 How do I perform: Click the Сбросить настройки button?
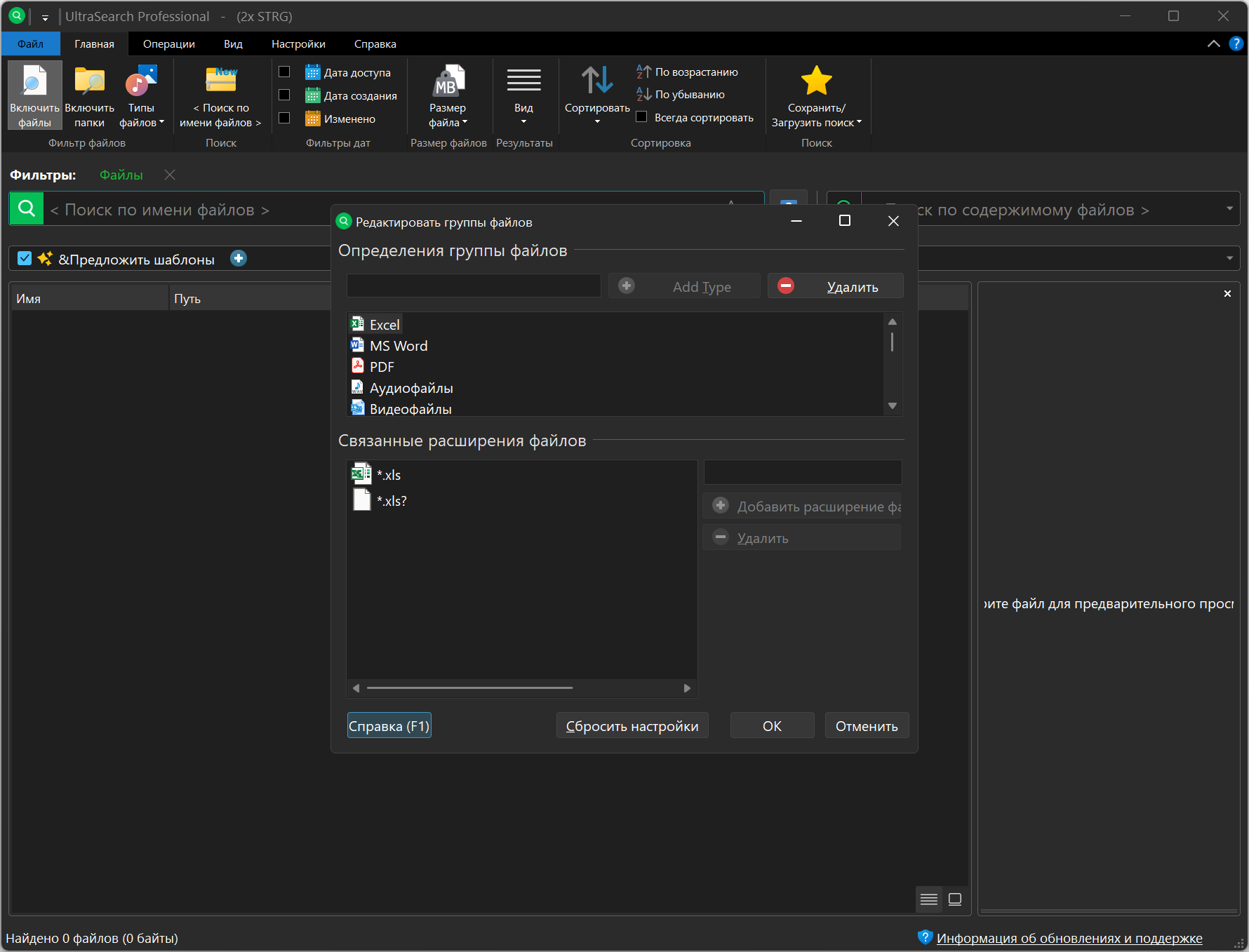[x=632, y=725]
